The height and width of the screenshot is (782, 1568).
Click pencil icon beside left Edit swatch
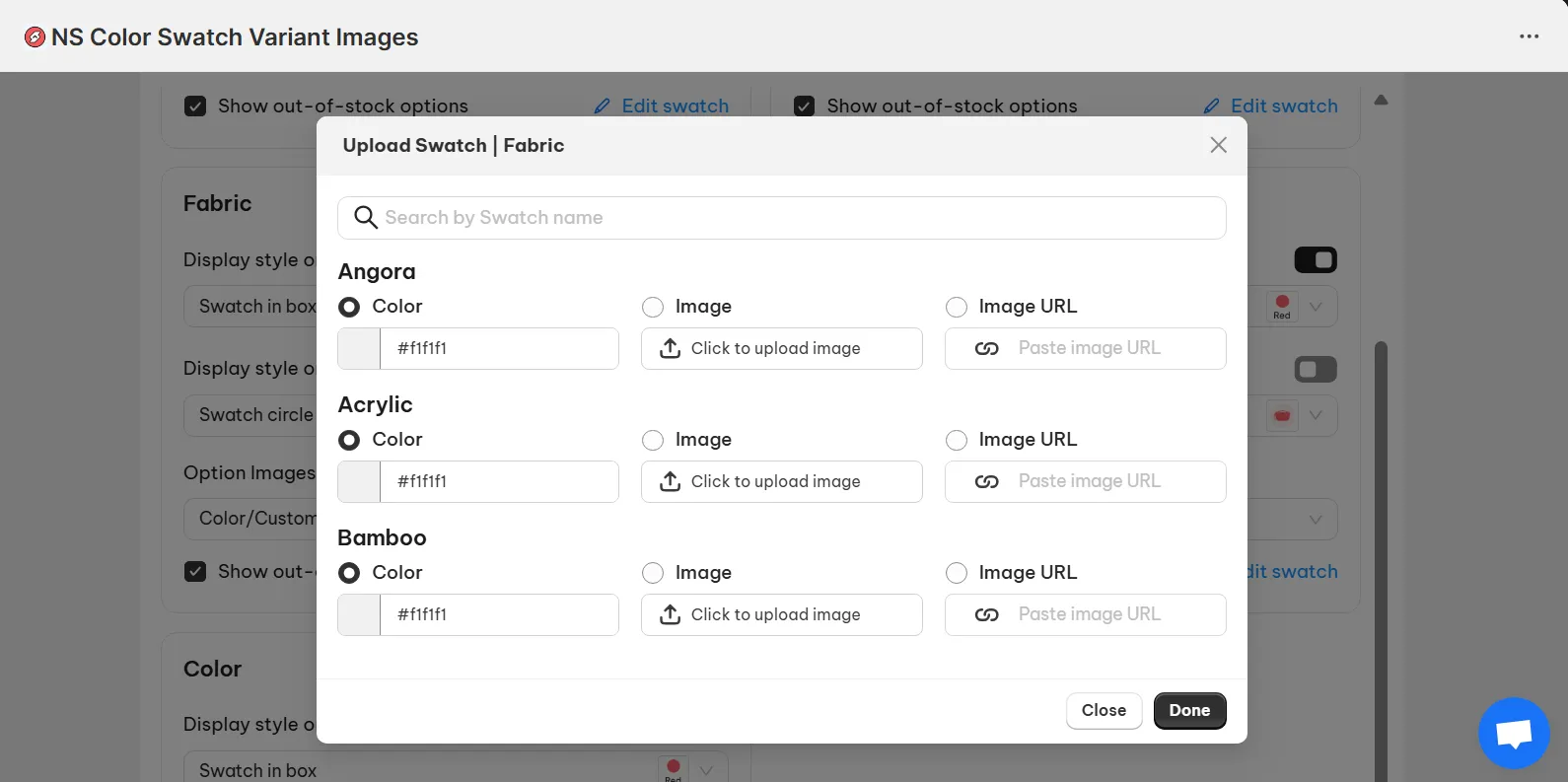(x=603, y=106)
